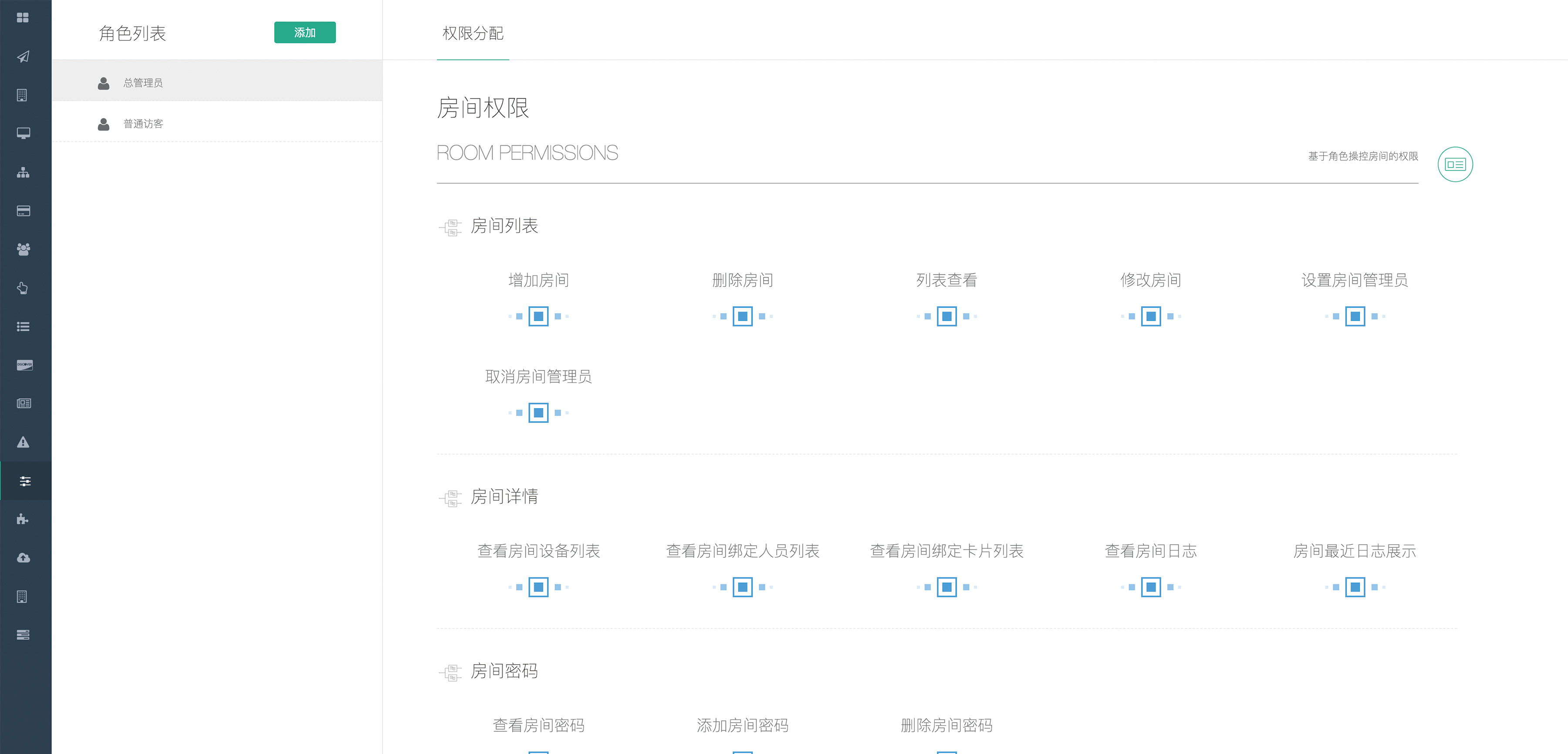Screen dimensions: 1568x754
Task: Click the circular card icon beside room permissions
Action: tap(1455, 164)
